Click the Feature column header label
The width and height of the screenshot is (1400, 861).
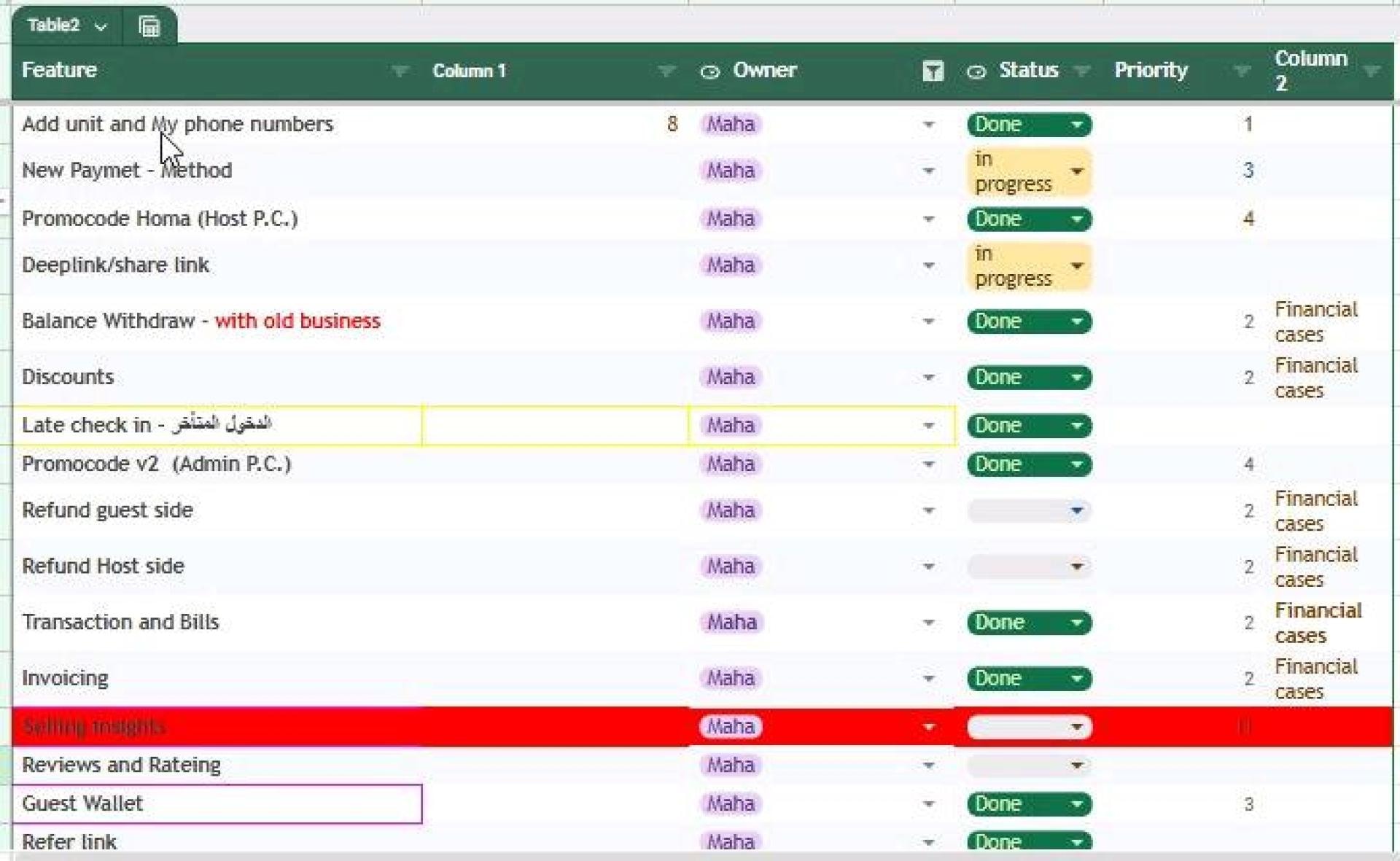click(59, 70)
